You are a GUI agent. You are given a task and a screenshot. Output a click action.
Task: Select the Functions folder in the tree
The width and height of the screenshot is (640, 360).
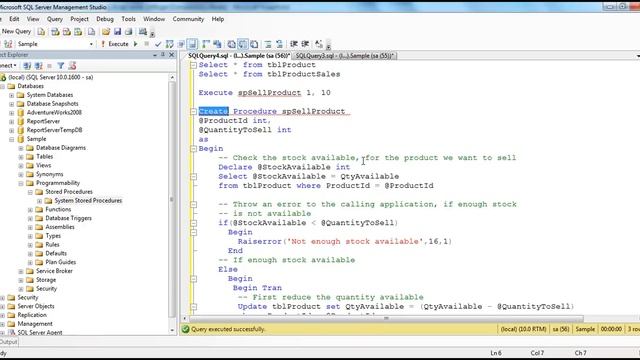click(58, 209)
